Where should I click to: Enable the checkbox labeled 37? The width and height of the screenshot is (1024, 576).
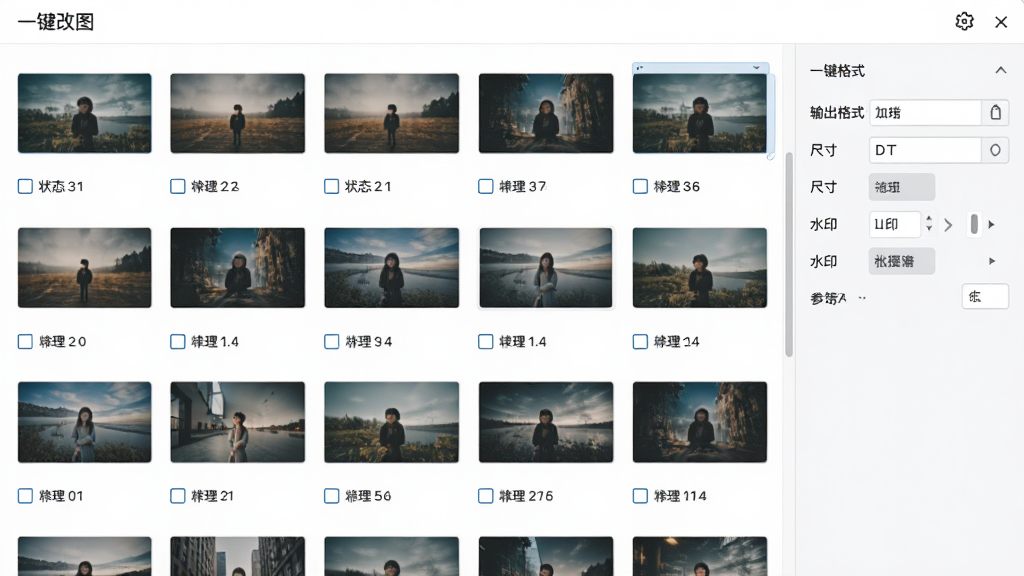486,187
